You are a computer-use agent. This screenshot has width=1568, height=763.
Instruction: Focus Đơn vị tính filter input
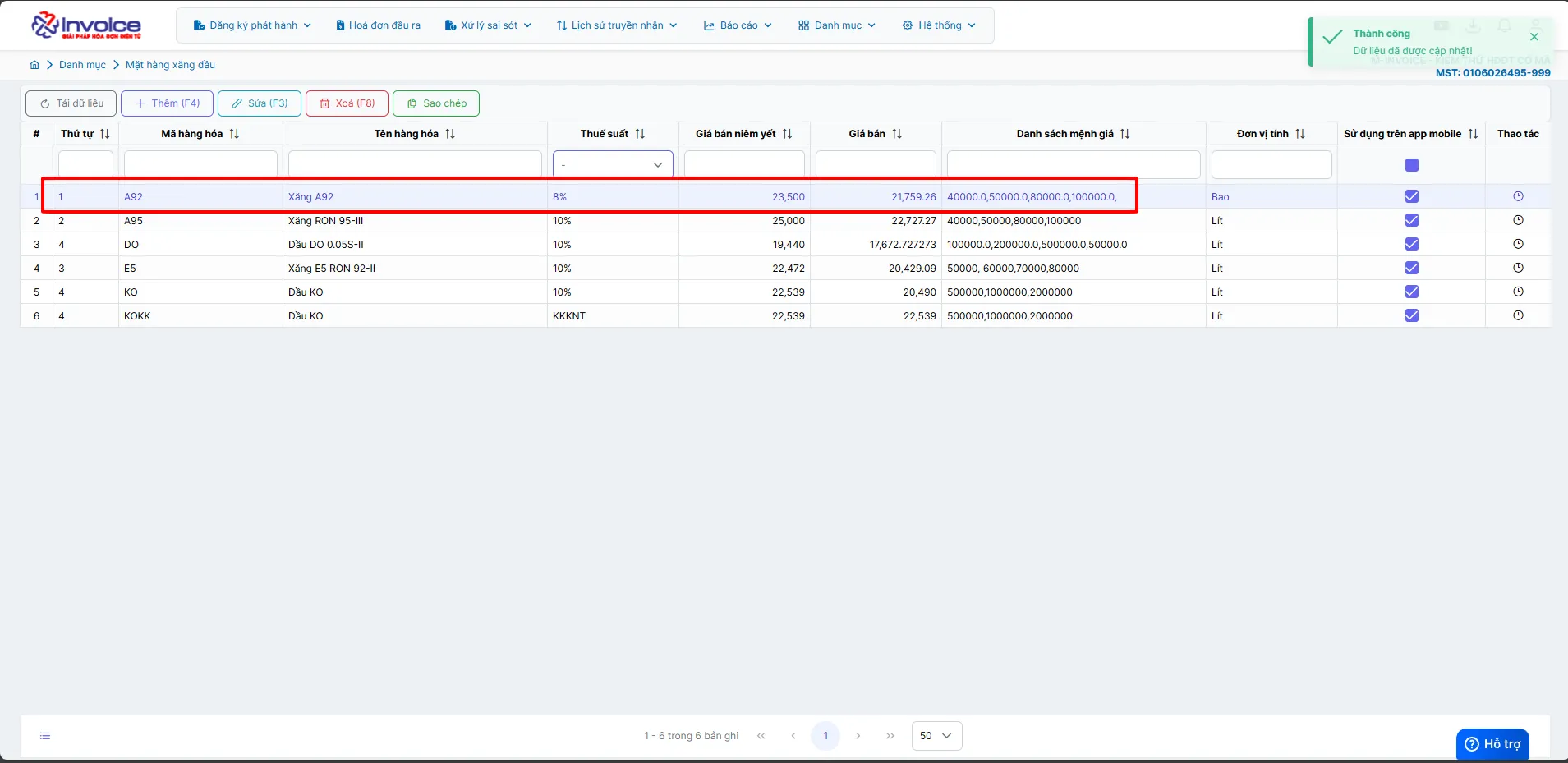tap(1271, 164)
